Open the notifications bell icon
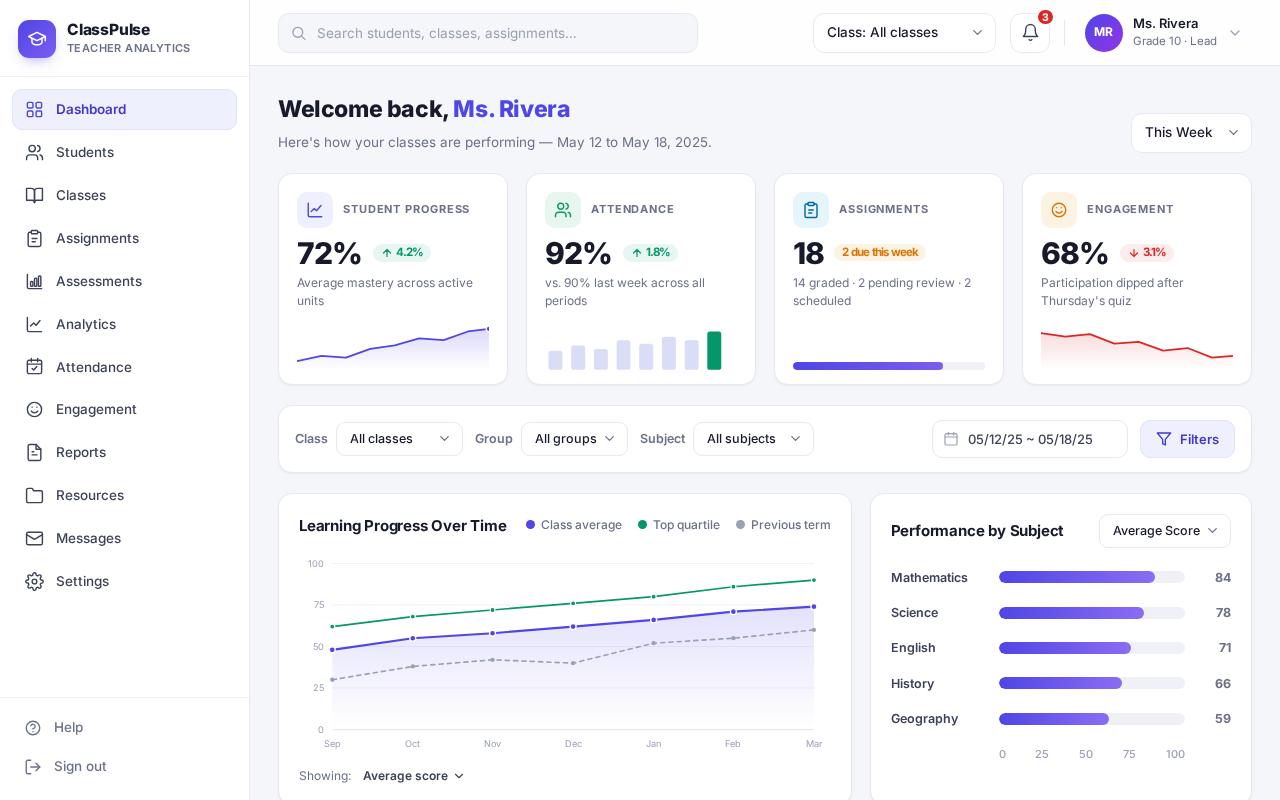The width and height of the screenshot is (1280, 800). [x=1030, y=33]
